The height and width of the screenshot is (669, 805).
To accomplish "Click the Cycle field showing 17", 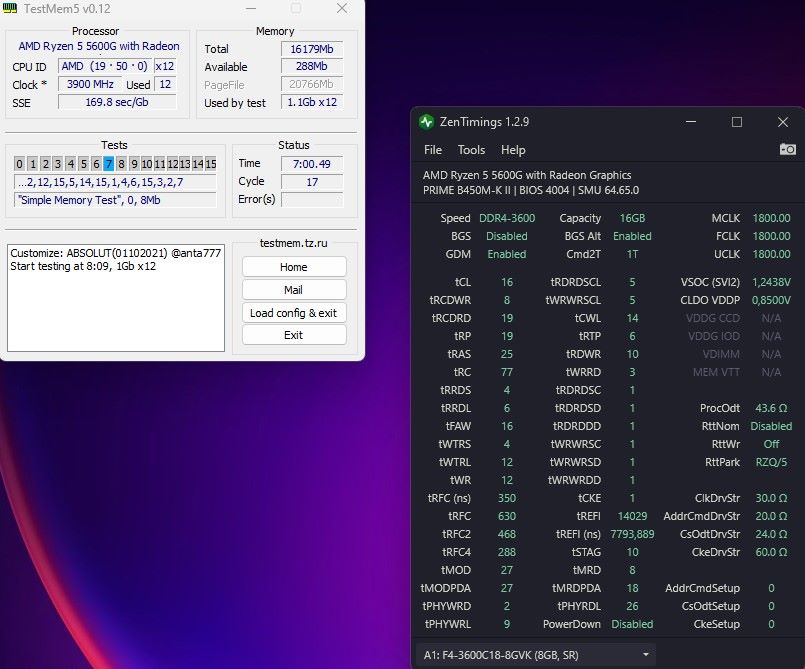I will point(312,182).
